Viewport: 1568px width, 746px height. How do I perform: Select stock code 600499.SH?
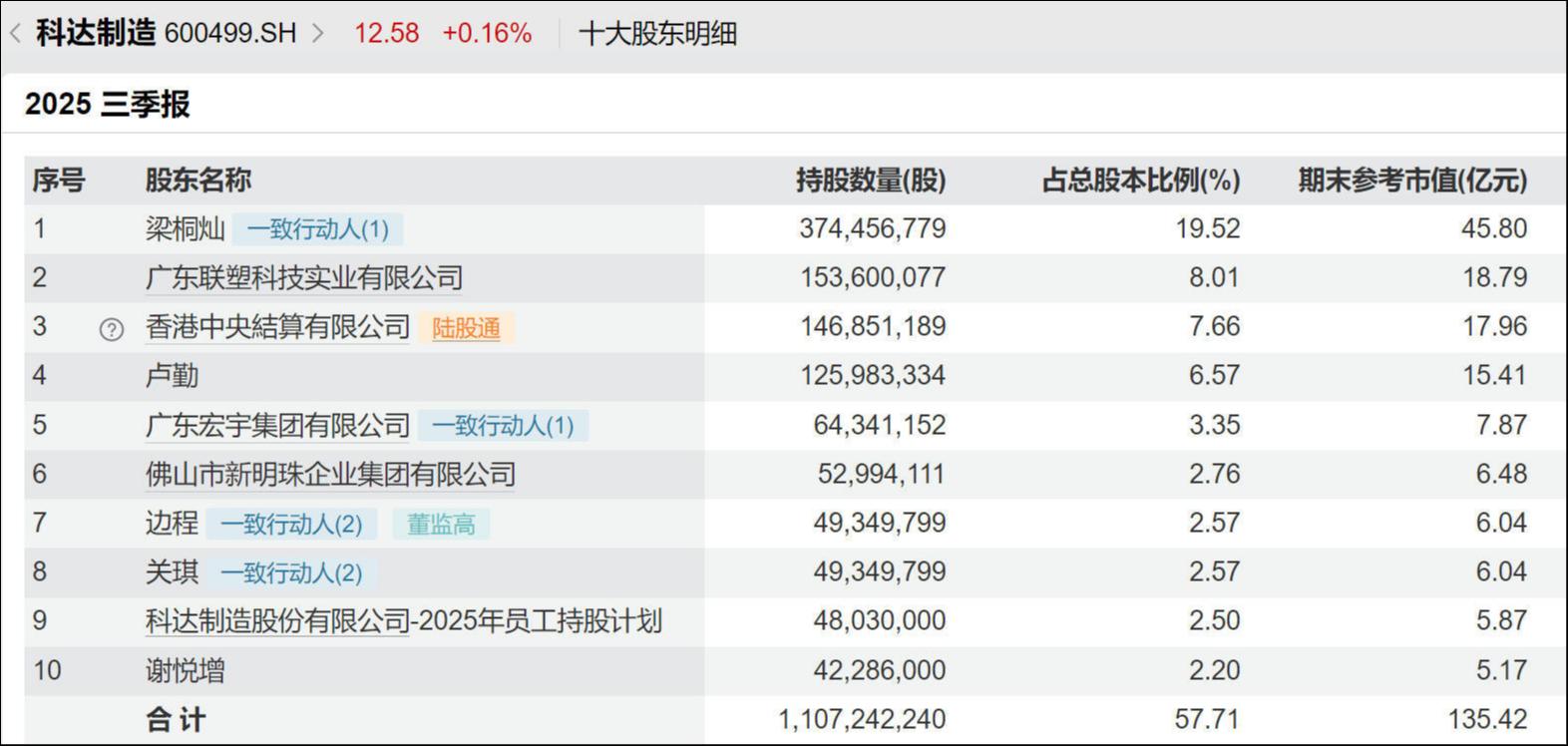point(230,33)
